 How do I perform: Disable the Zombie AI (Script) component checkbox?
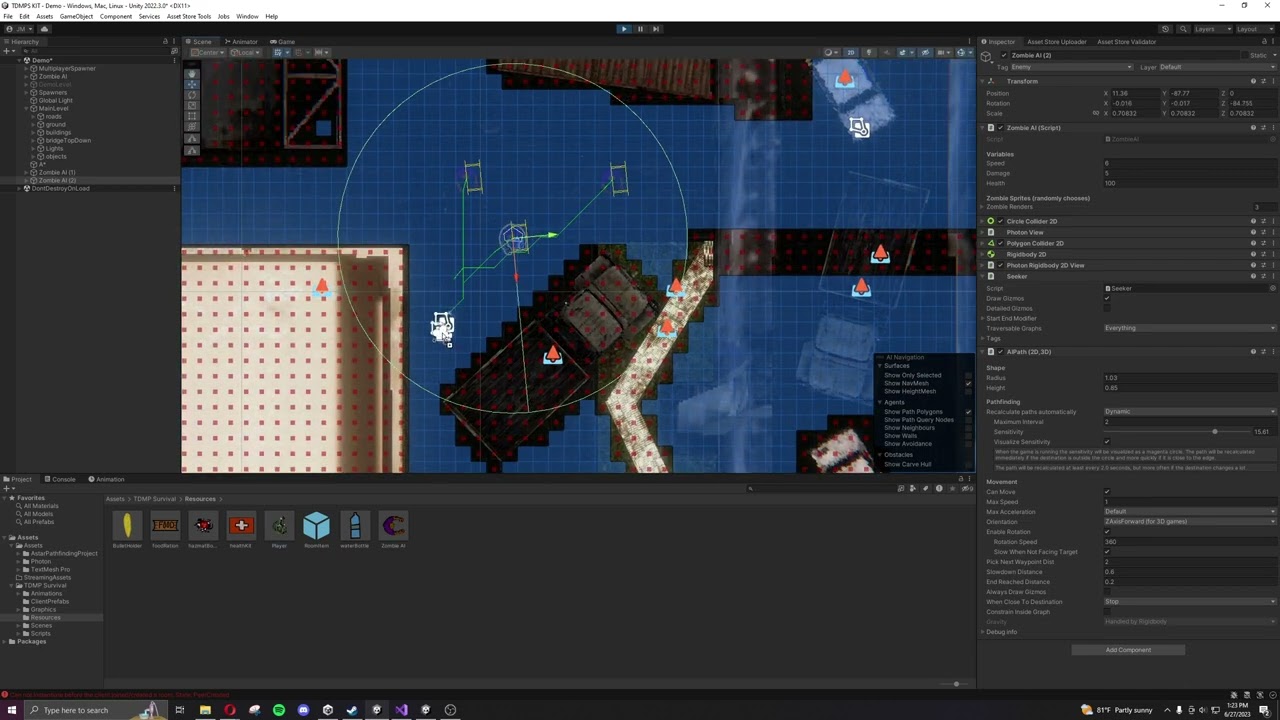(1001, 128)
